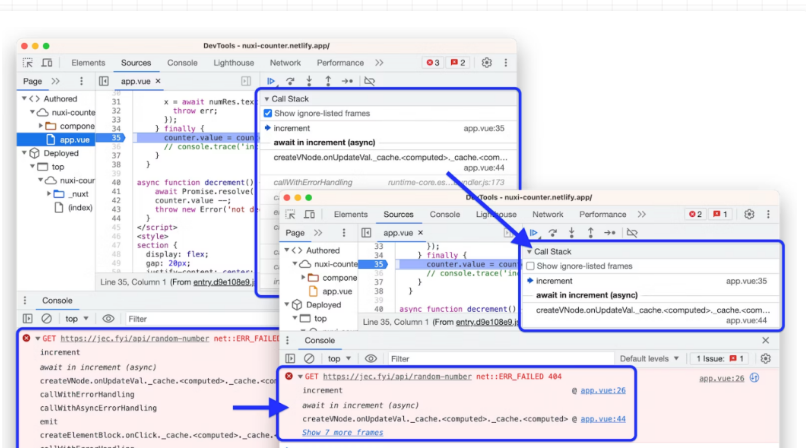Step out of current function in back window
806x448 pixels.
tap(328, 81)
